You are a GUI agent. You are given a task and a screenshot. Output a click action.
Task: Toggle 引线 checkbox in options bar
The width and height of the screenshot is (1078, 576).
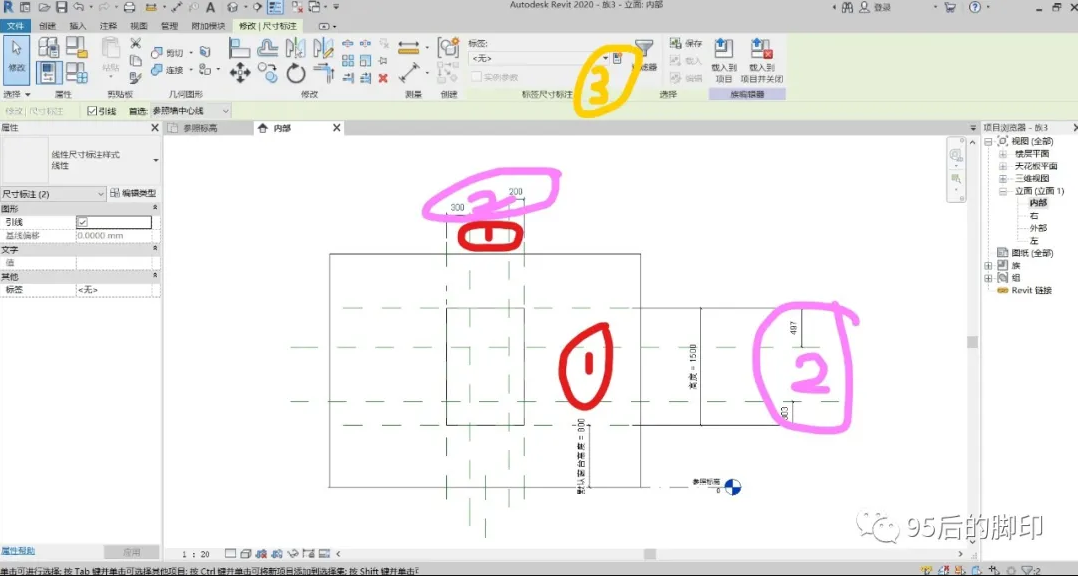point(92,111)
